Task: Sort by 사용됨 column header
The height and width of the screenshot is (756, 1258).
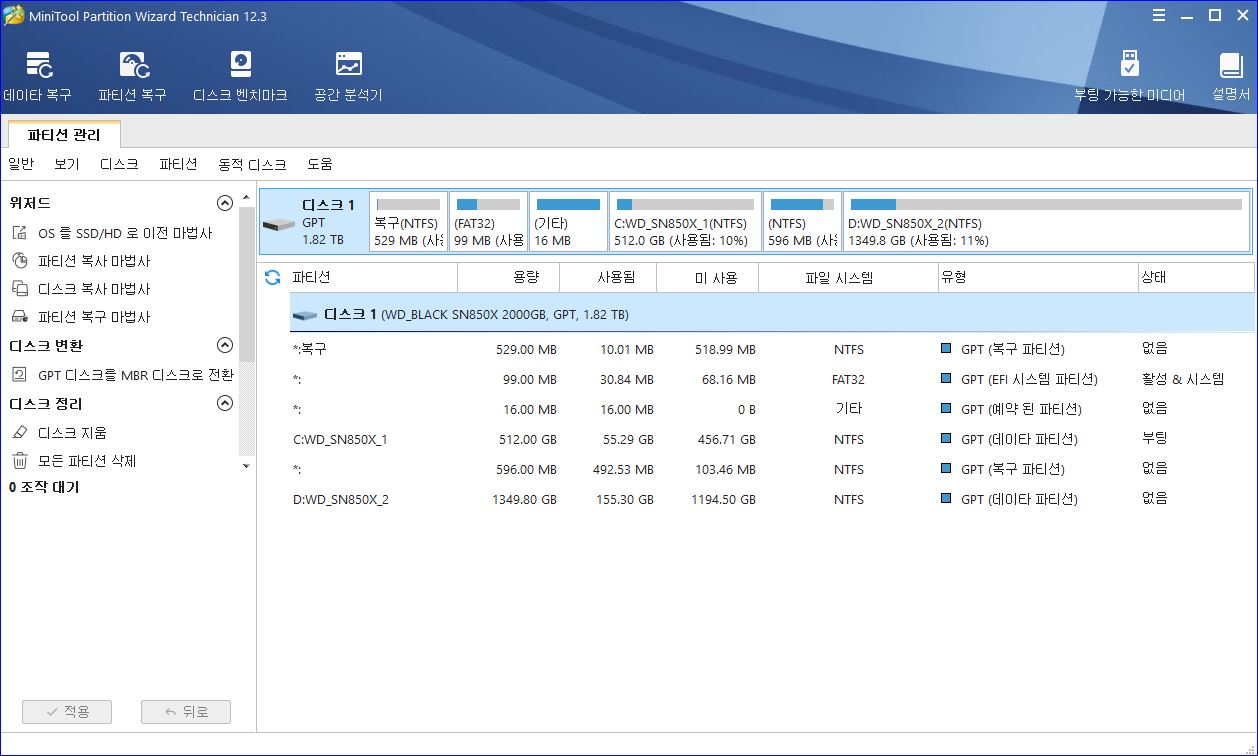Action: pyautogui.click(x=609, y=278)
